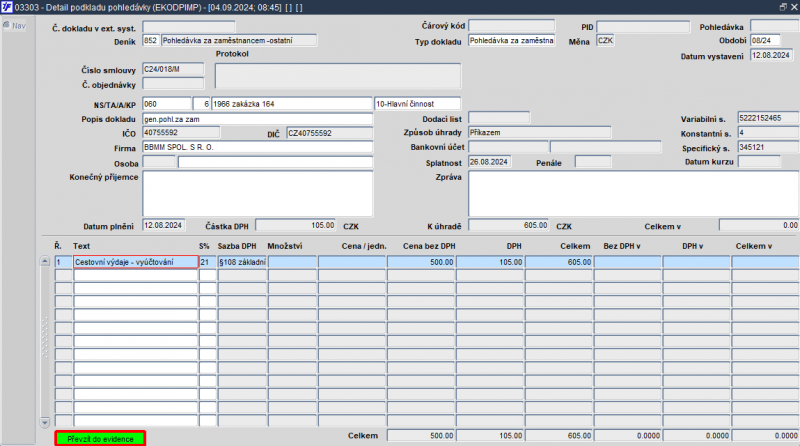800x446 pixels.
Task: Click the application logo in title bar
Action: tap(7, 7)
